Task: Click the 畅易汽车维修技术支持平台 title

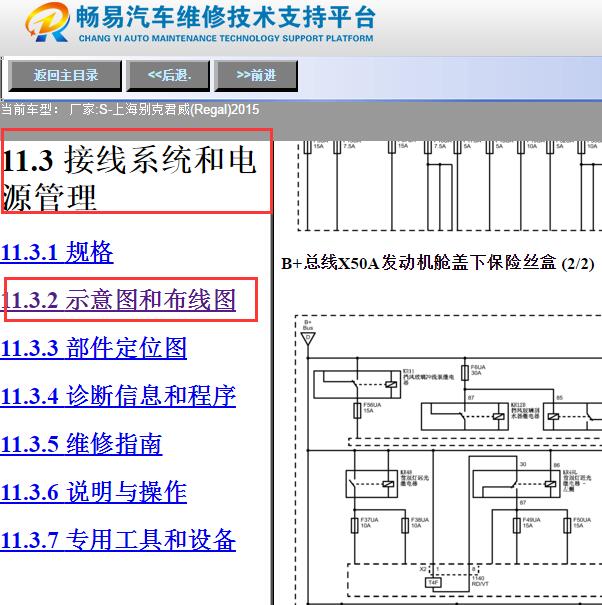Action: 225,17
